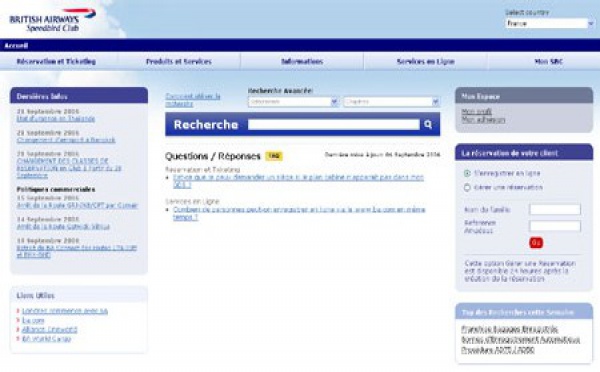Image resolution: width=600 pixels, height=372 pixels.
Task: Open the Select country dropdown showing France
Action: click(x=549, y=23)
